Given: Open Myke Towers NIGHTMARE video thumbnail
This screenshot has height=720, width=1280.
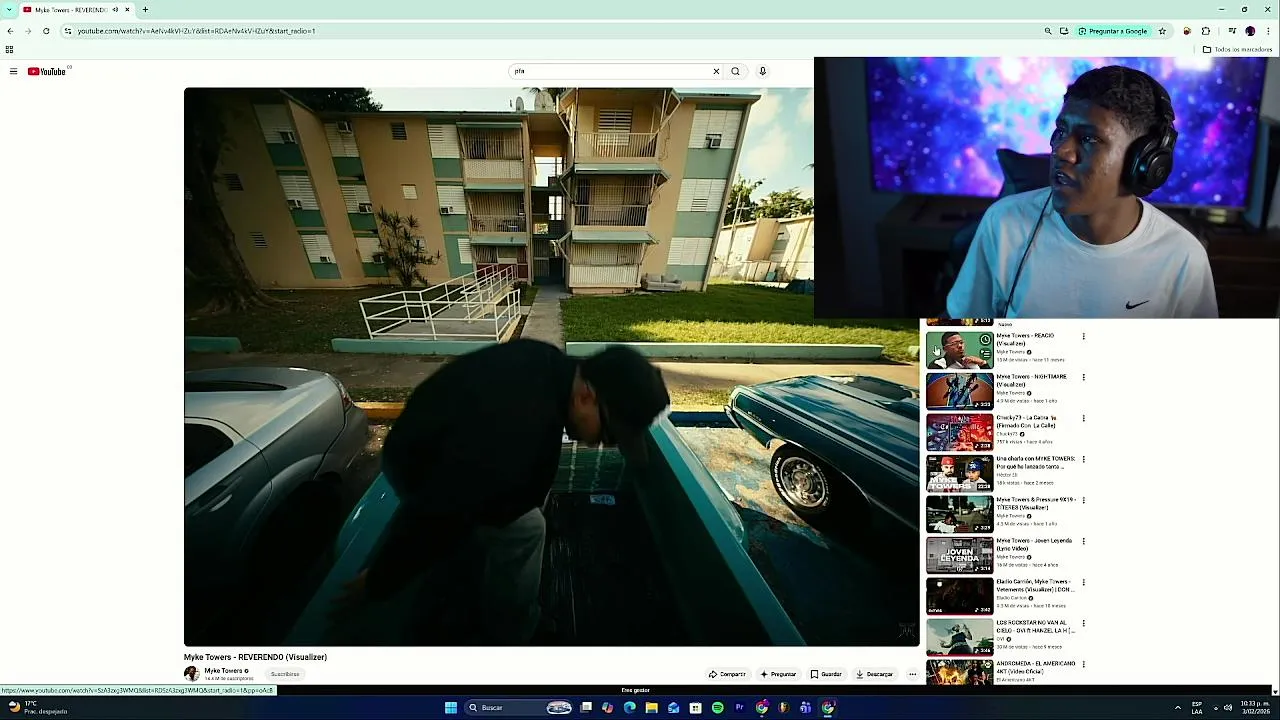Looking at the screenshot, I should [x=959, y=391].
